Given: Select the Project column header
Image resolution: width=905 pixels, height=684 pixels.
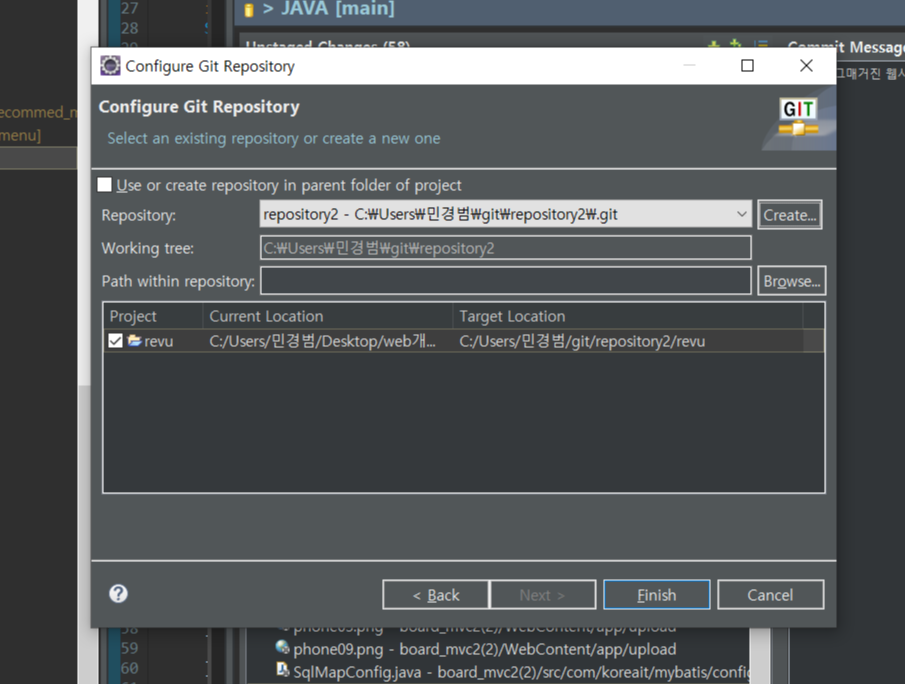Looking at the screenshot, I should [153, 316].
